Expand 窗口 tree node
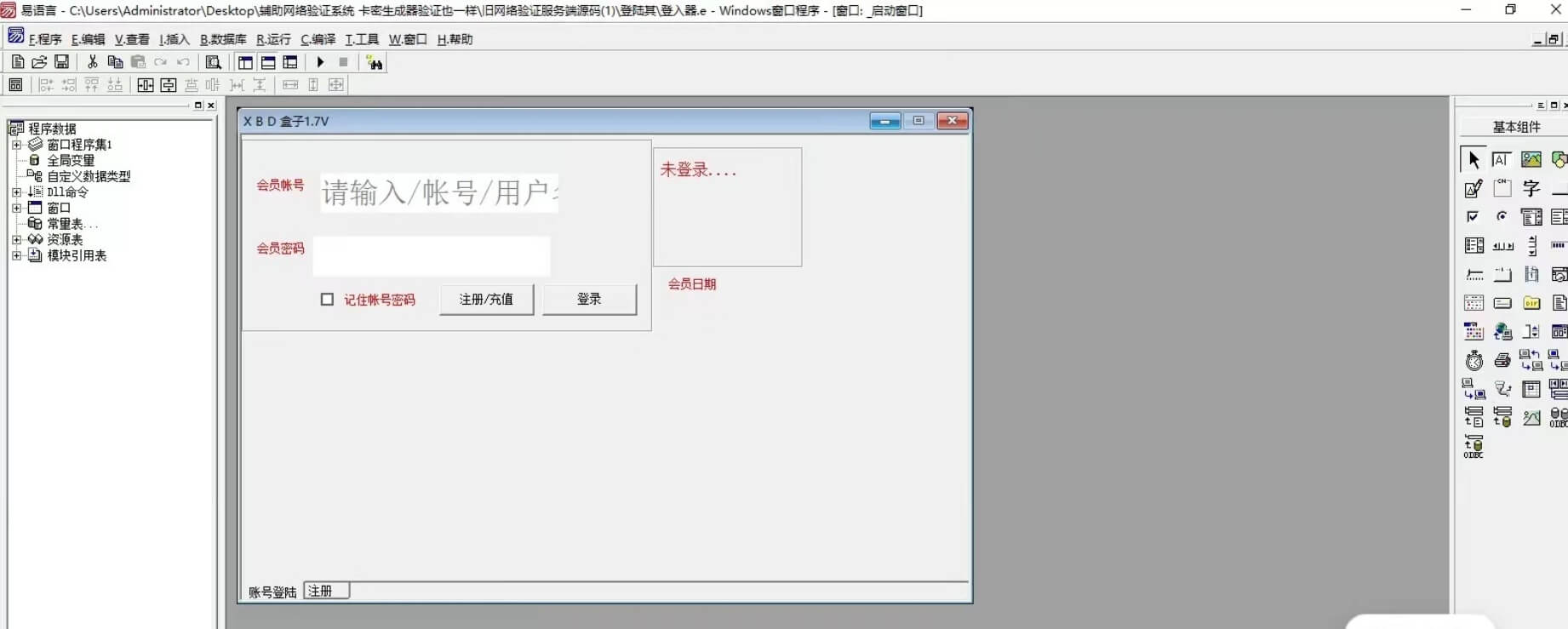The image size is (1568, 629). (x=16, y=208)
